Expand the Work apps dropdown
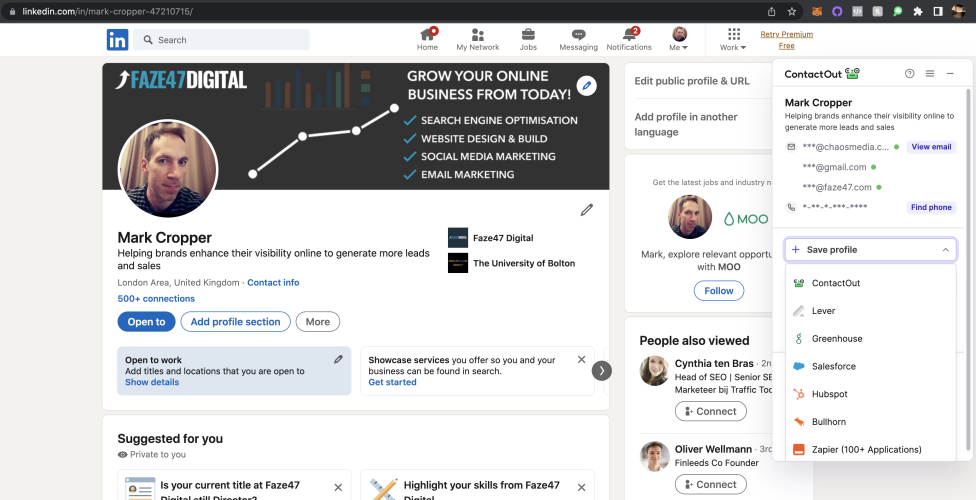Screen dimensions: 976x500 tap(733, 39)
